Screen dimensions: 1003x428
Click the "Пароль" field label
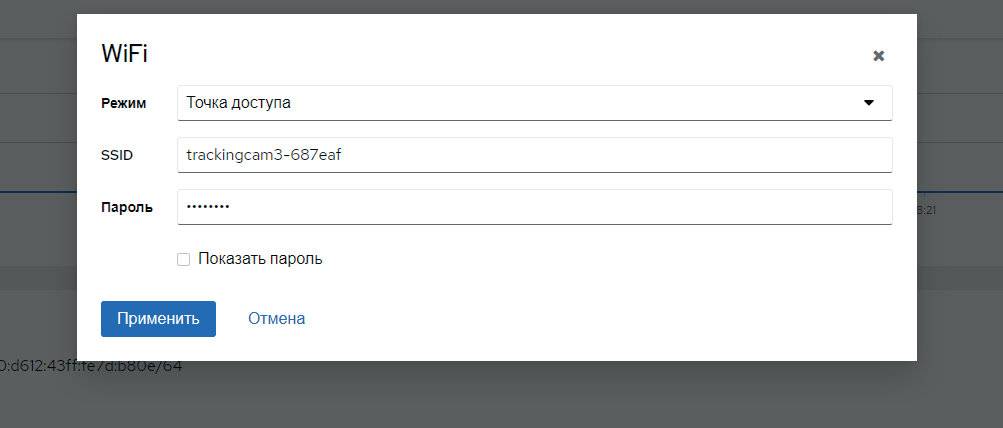tap(127, 207)
